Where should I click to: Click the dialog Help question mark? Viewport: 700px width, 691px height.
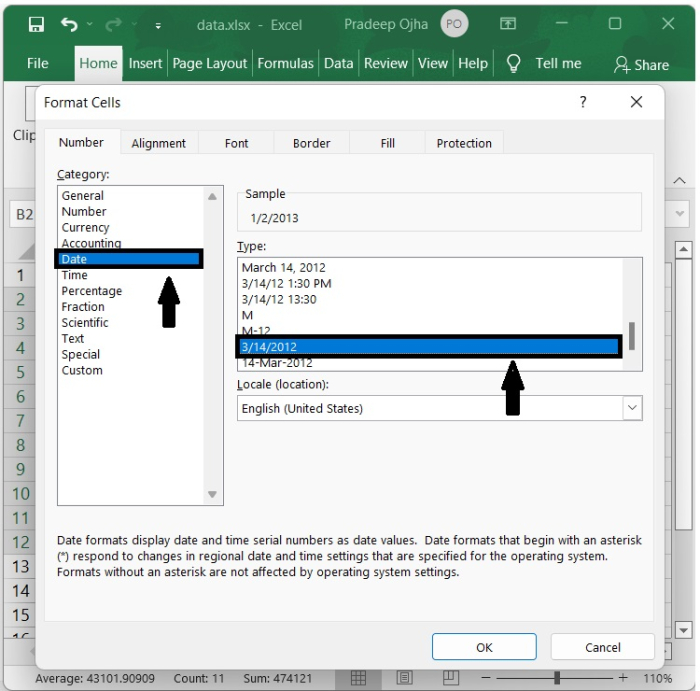click(x=583, y=102)
